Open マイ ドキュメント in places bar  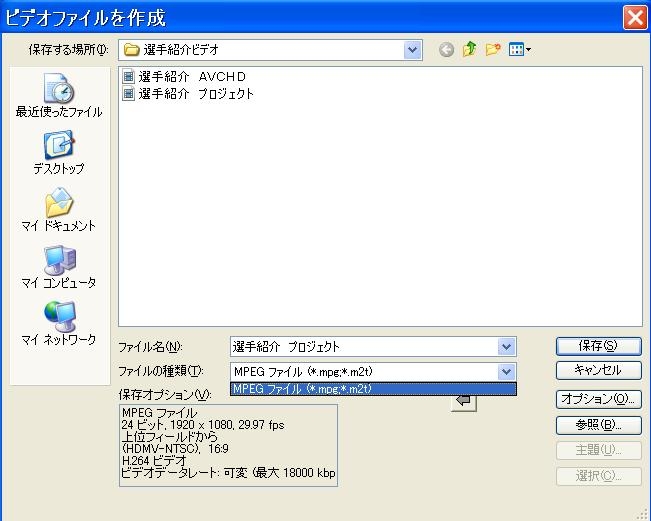point(59,209)
